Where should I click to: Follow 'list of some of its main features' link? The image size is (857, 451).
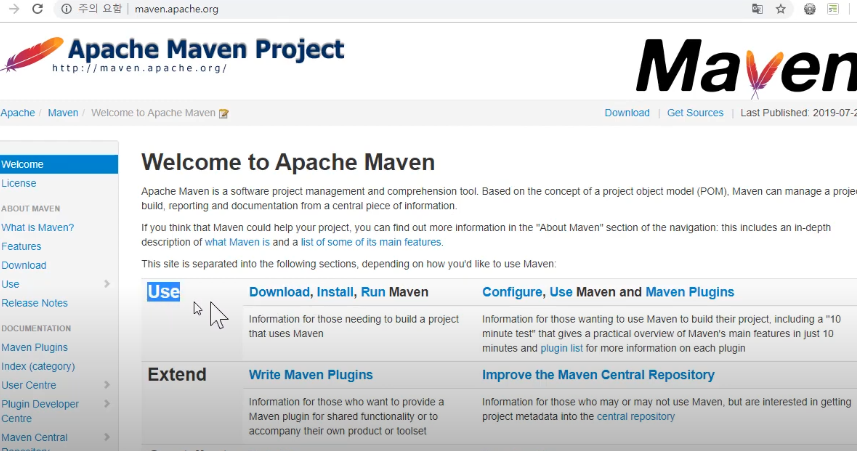371,242
